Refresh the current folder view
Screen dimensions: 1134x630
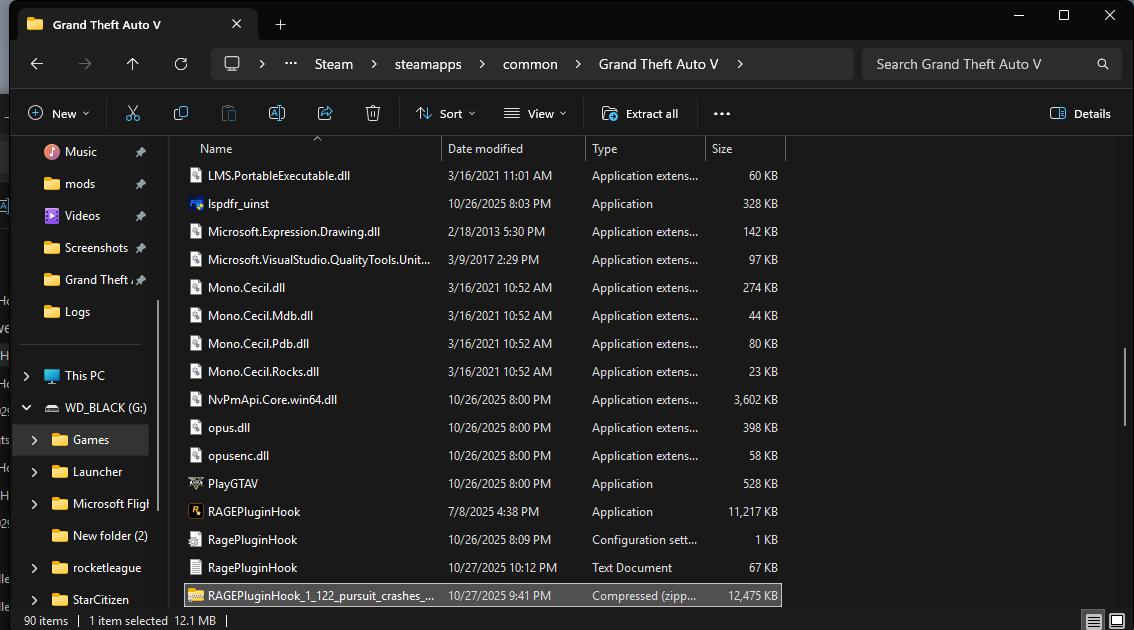[x=181, y=64]
